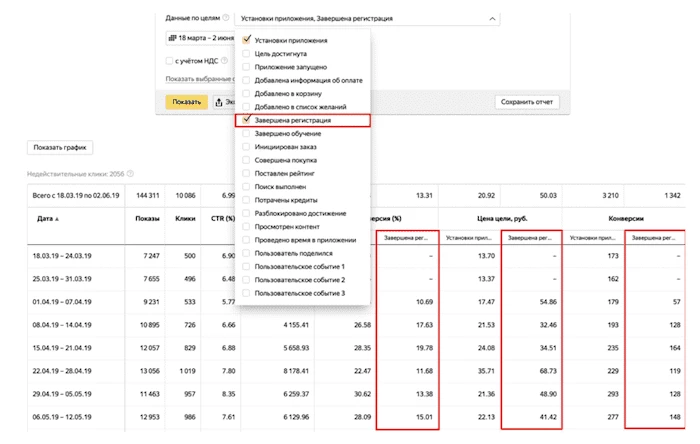
Task: Click the export icon beside Показать button
Action: [x=219, y=102]
